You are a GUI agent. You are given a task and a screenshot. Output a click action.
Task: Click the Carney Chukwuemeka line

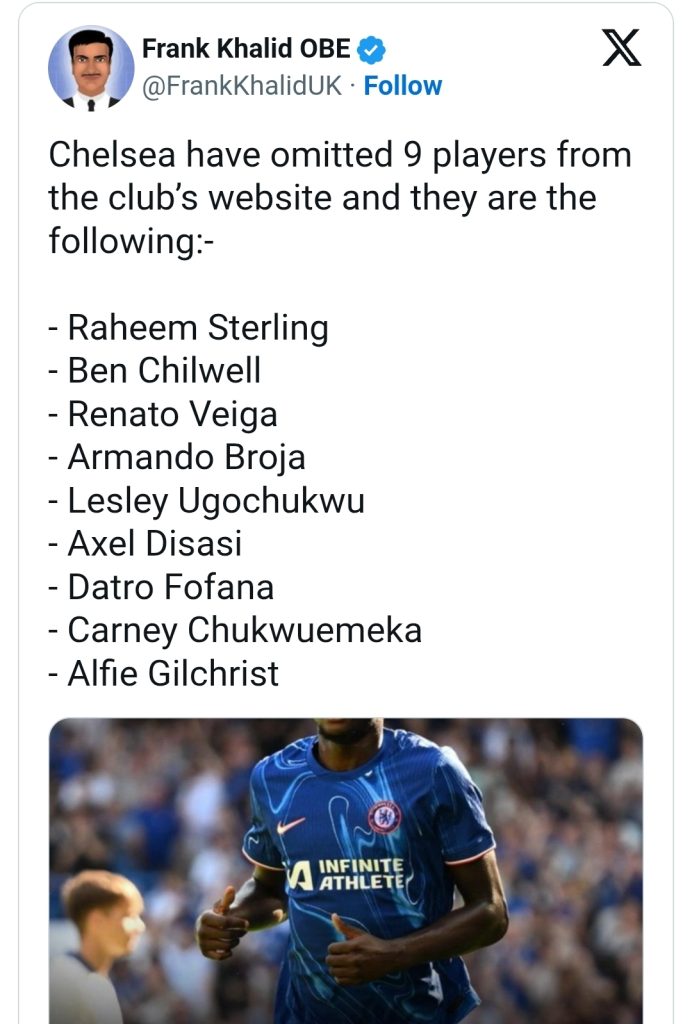[x=235, y=630]
